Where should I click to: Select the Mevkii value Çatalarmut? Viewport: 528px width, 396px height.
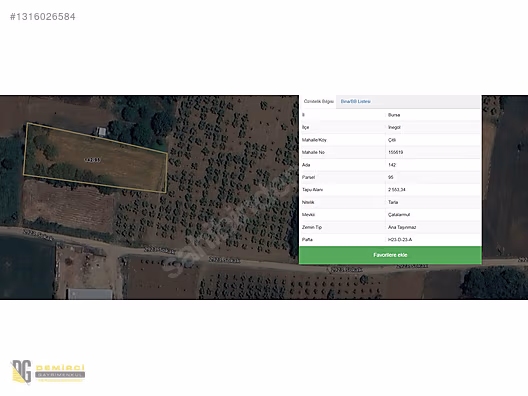click(399, 214)
